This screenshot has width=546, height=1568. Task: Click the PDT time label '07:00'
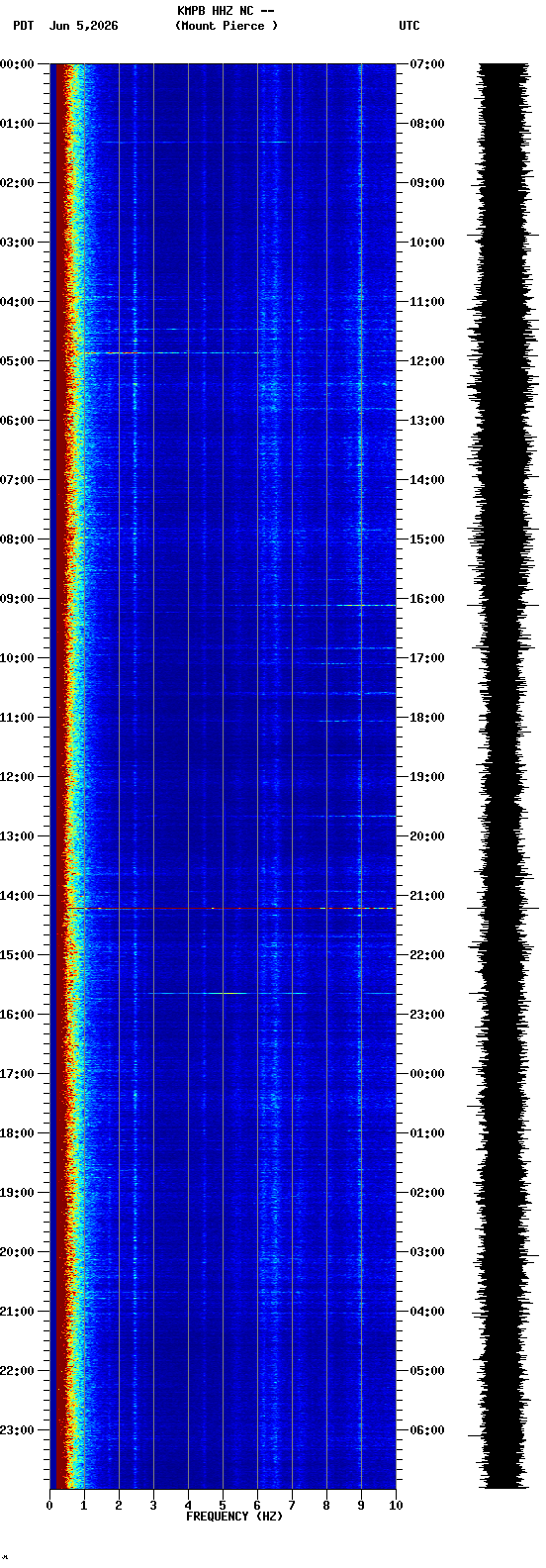pos(17,480)
